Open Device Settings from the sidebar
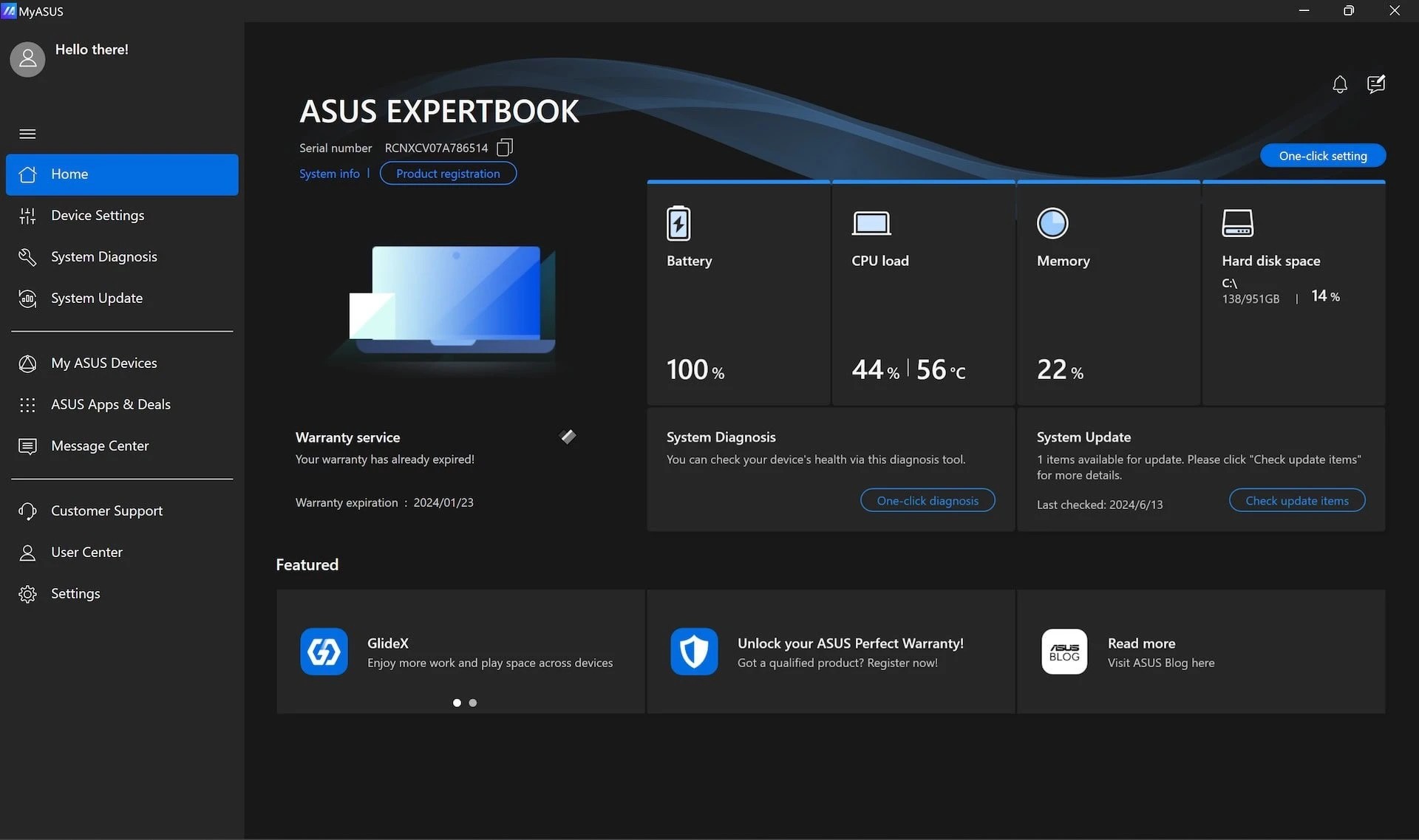This screenshot has height=840, width=1419. [97, 215]
